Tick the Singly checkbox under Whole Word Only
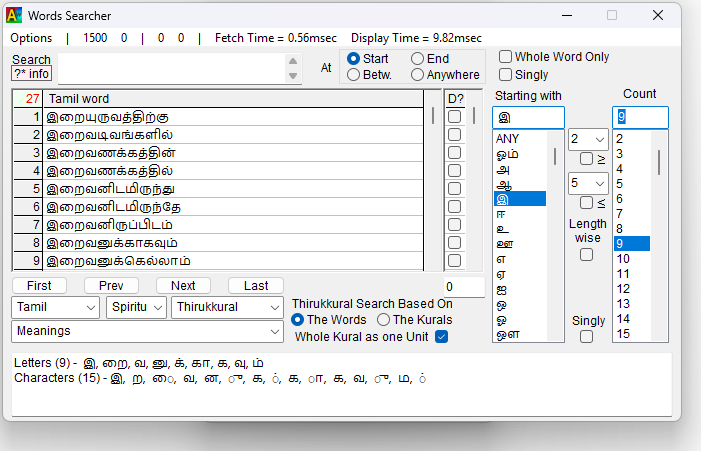The image size is (701, 451). pyautogui.click(x=505, y=74)
